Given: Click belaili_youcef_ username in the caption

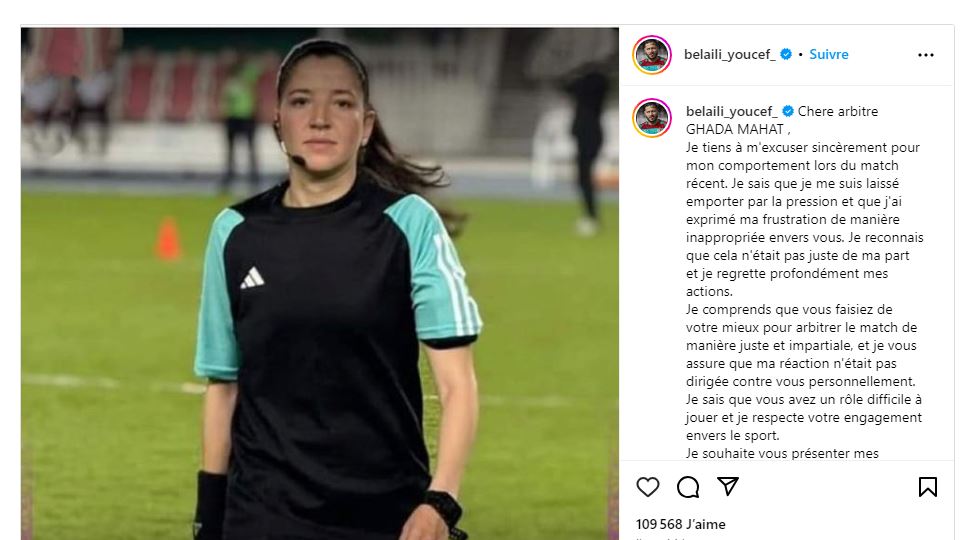Looking at the screenshot, I should coord(731,111).
